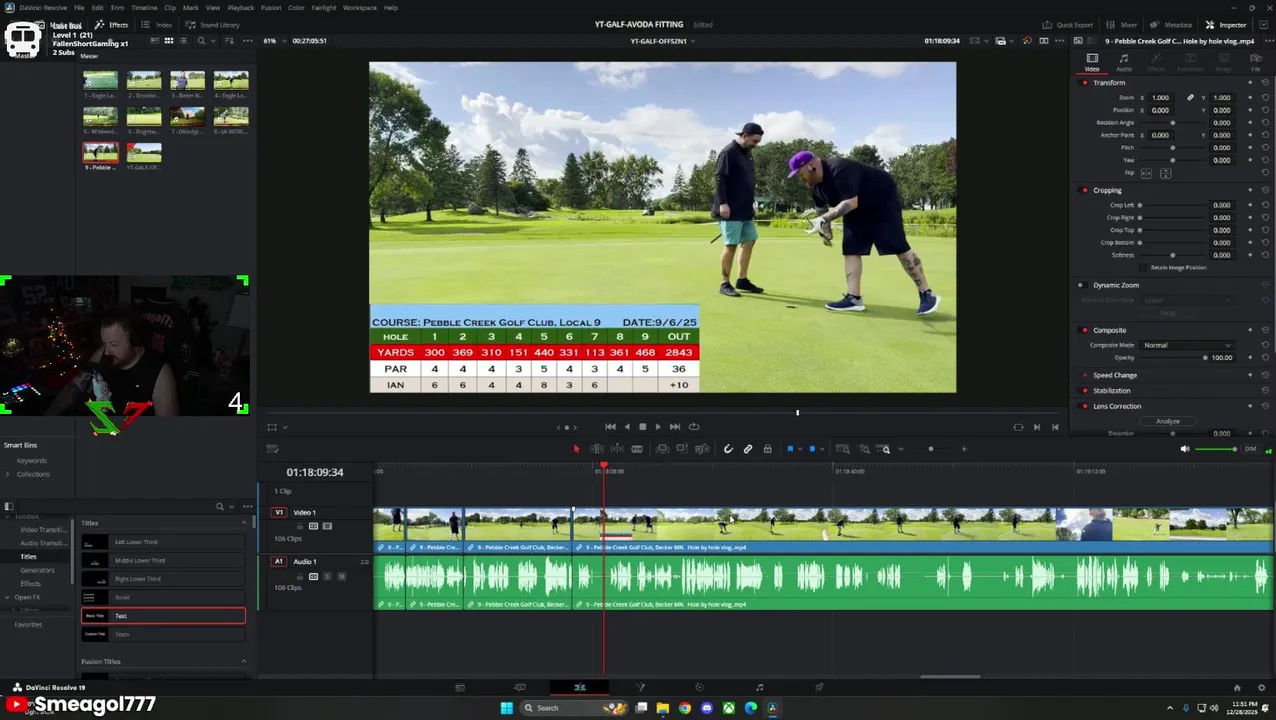Select the Generators category in Toolbox
The image size is (1276, 720).
click(x=38, y=570)
